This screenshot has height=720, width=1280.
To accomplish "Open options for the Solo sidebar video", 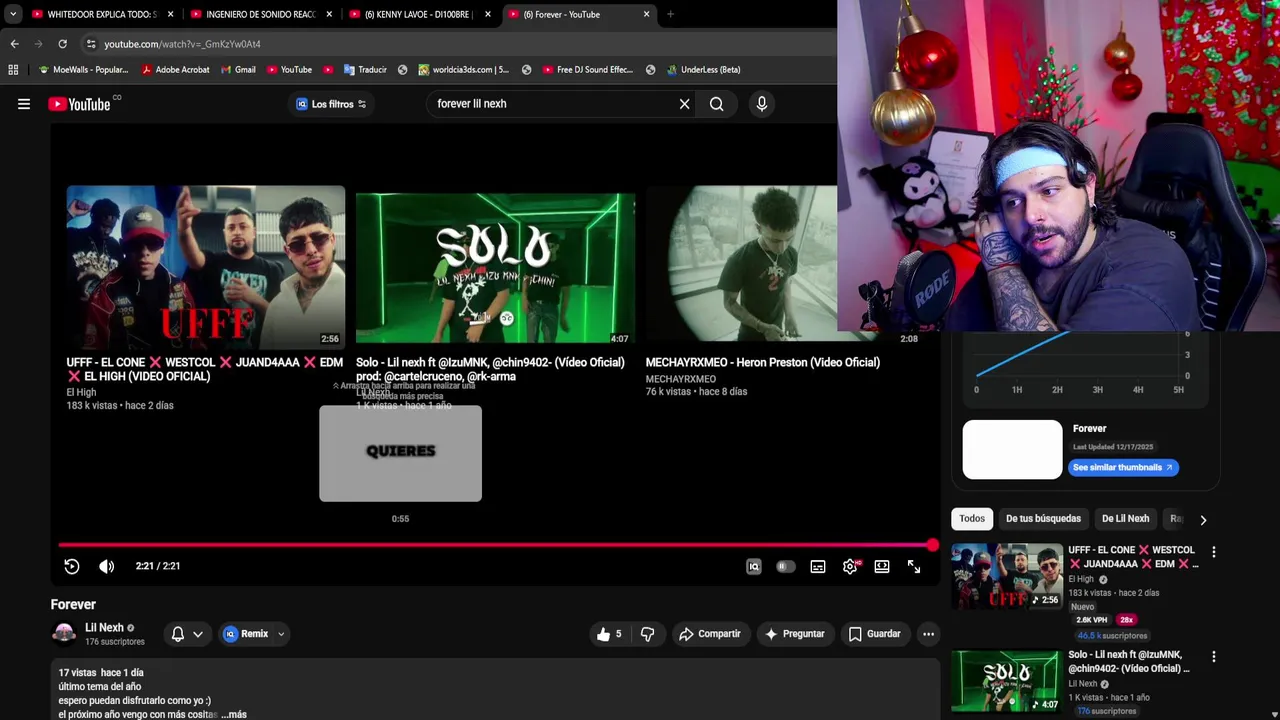I will coord(1214,657).
